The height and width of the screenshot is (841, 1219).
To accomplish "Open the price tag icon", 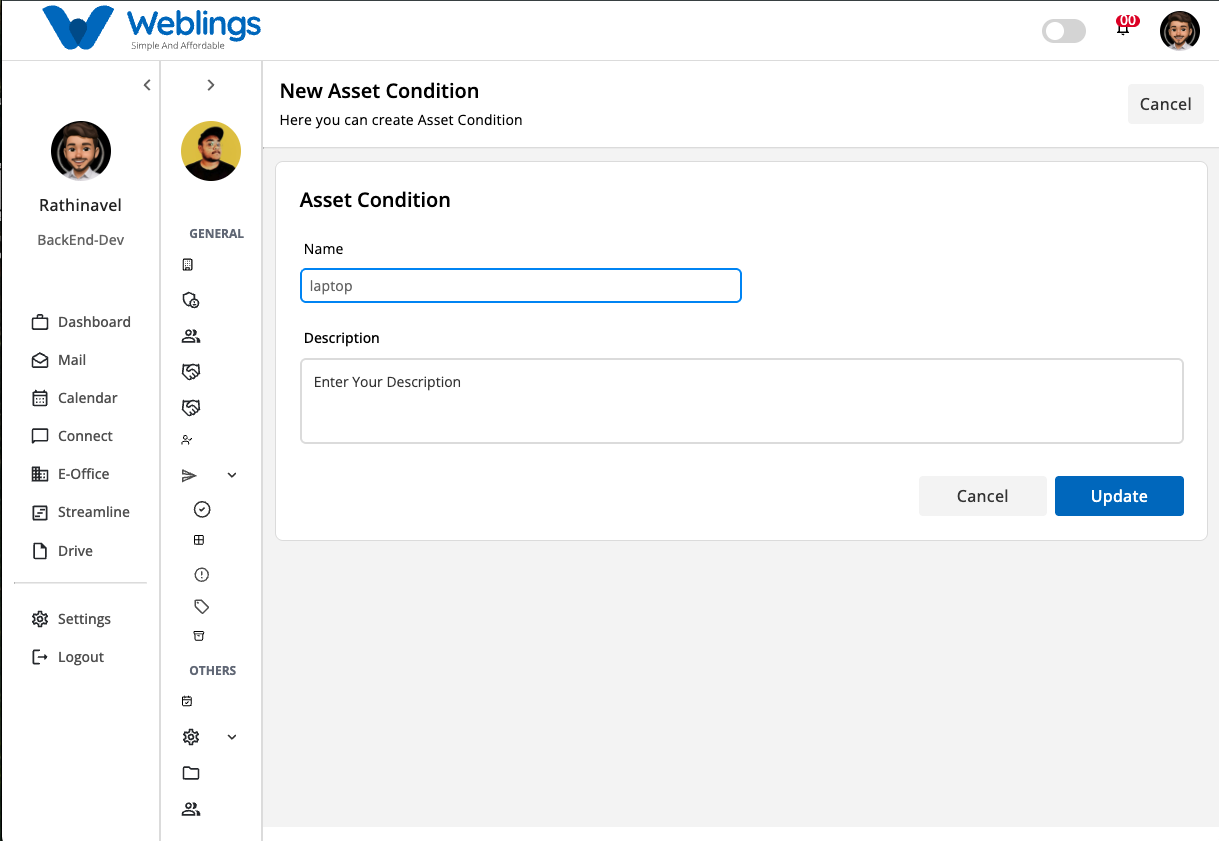I will tap(202, 606).
